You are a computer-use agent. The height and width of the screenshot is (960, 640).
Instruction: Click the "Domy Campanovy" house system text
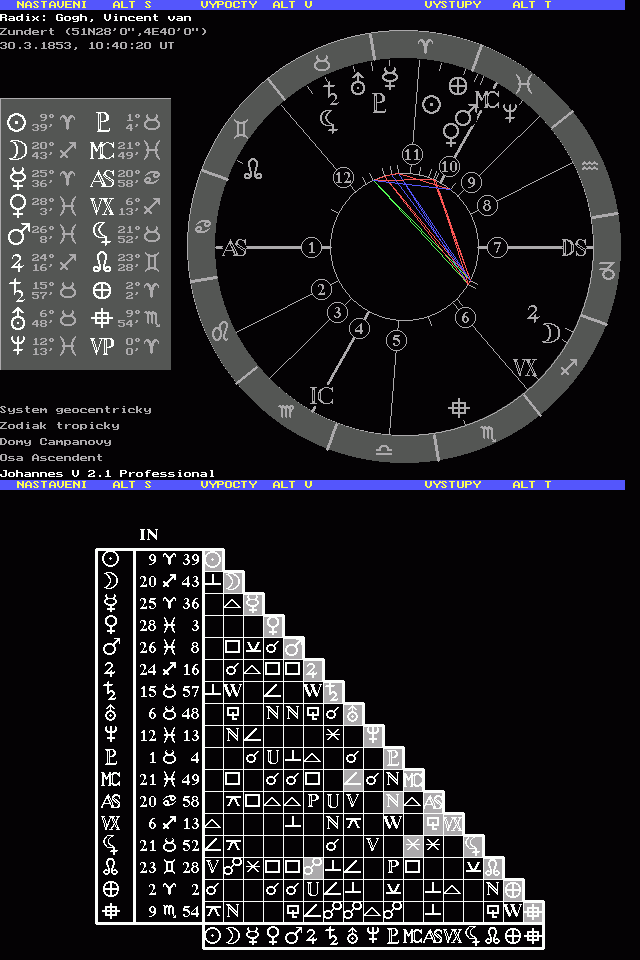(55, 441)
